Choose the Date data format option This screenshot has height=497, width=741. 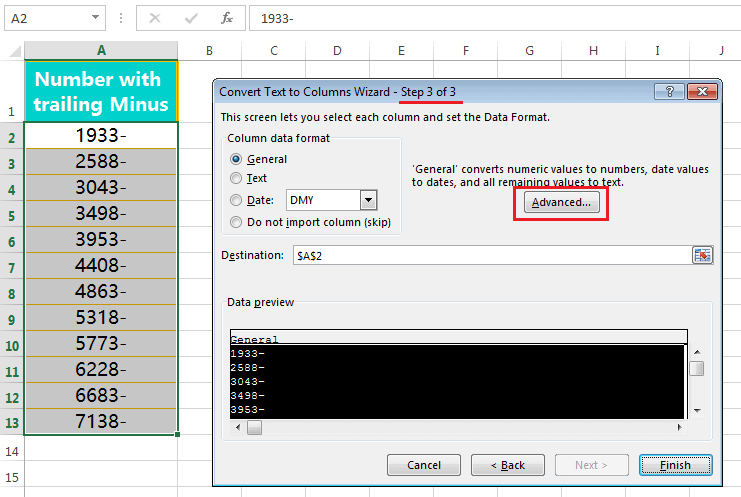(x=236, y=200)
